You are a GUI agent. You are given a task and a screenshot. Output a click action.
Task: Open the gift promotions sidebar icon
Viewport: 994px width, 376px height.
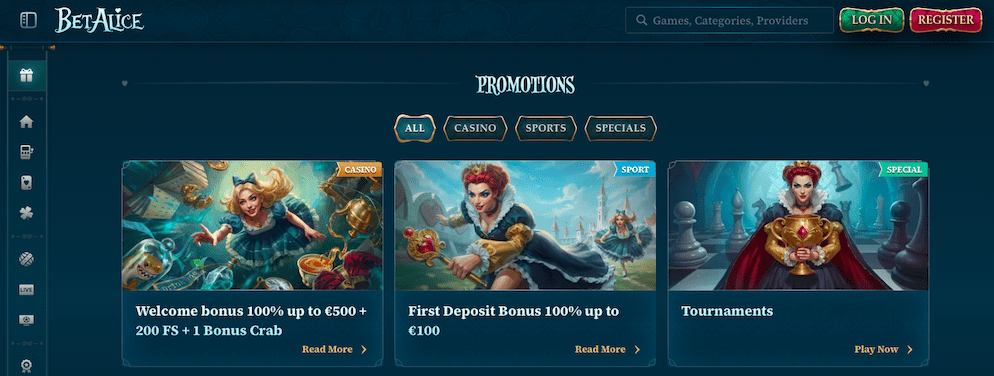pyautogui.click(x=27, y=75)
